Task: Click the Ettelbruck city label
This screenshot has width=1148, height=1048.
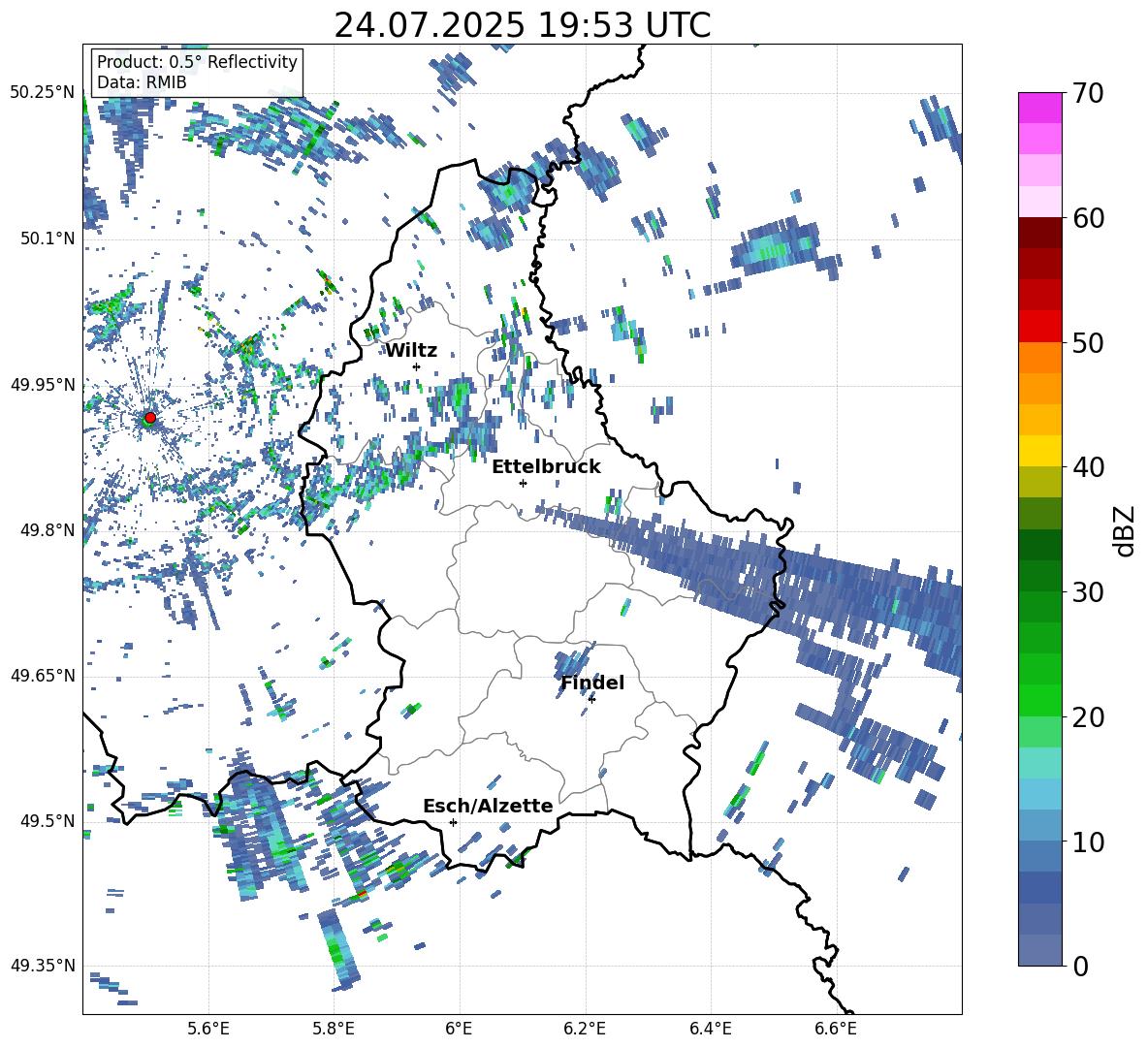Action: click(546, 467)
